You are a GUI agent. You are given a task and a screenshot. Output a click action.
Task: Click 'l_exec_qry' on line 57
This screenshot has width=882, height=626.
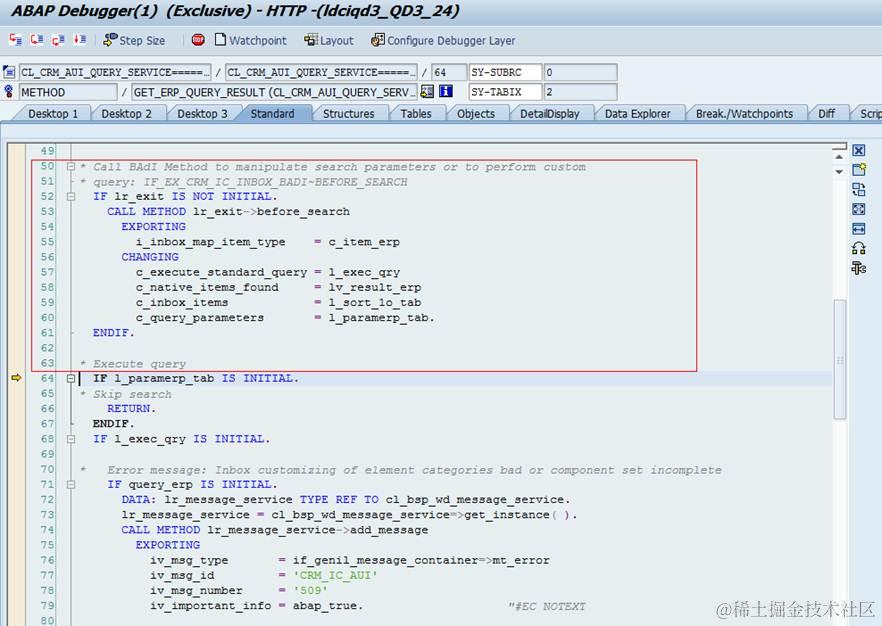point(364,272)
